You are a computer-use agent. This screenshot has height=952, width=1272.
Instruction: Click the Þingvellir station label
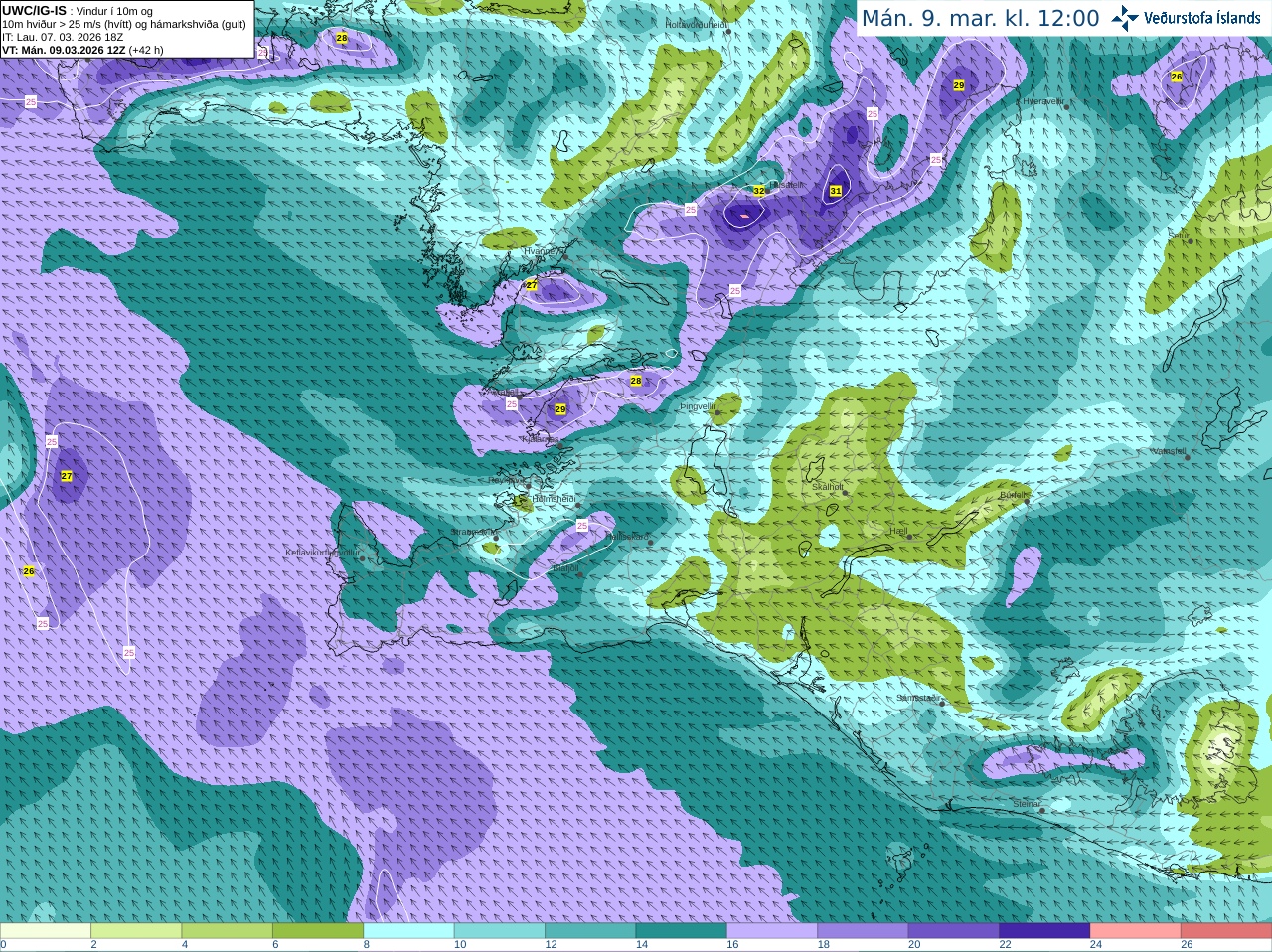tap(698, 406)
